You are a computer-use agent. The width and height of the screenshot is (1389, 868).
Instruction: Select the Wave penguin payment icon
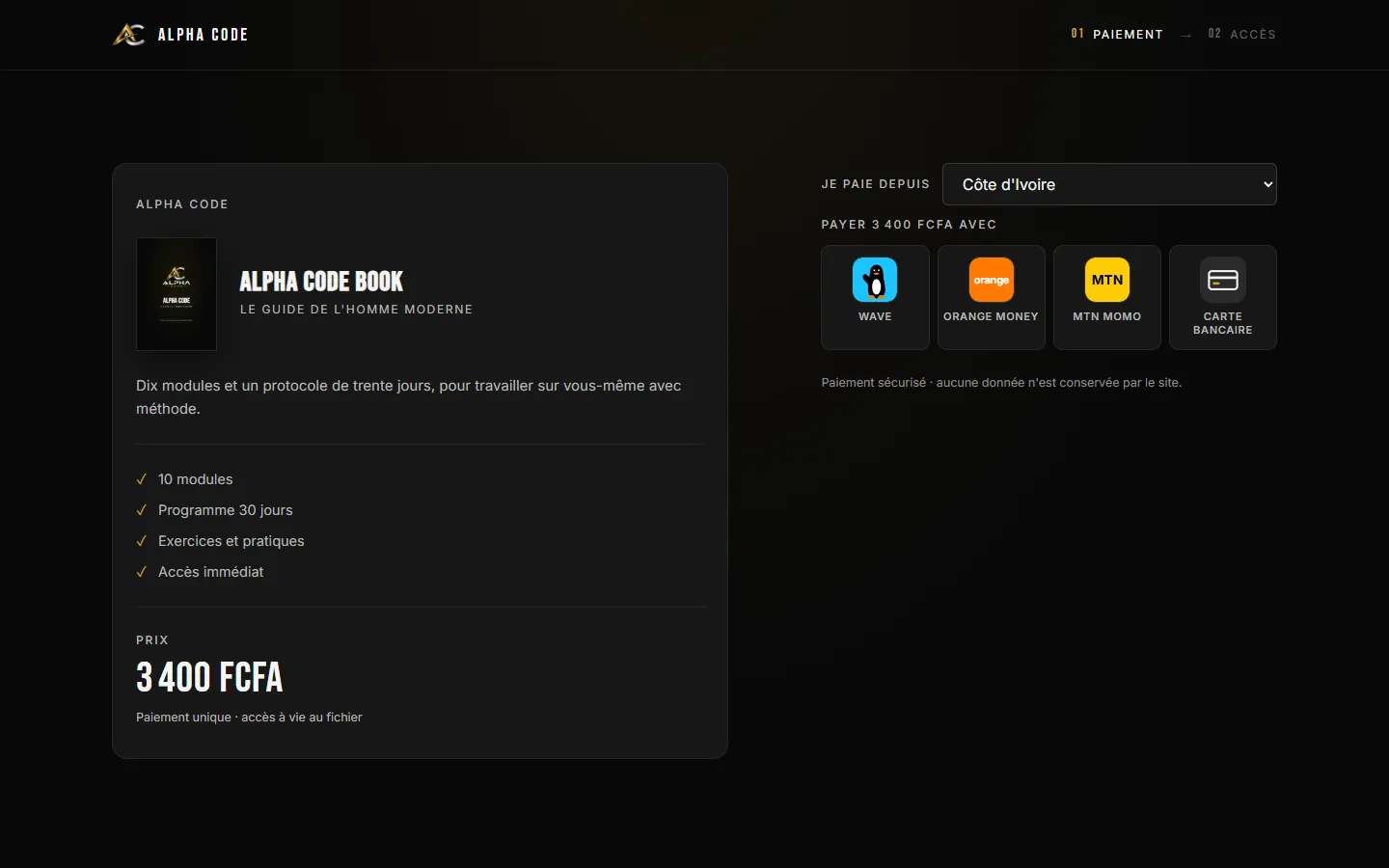(875, 280)
